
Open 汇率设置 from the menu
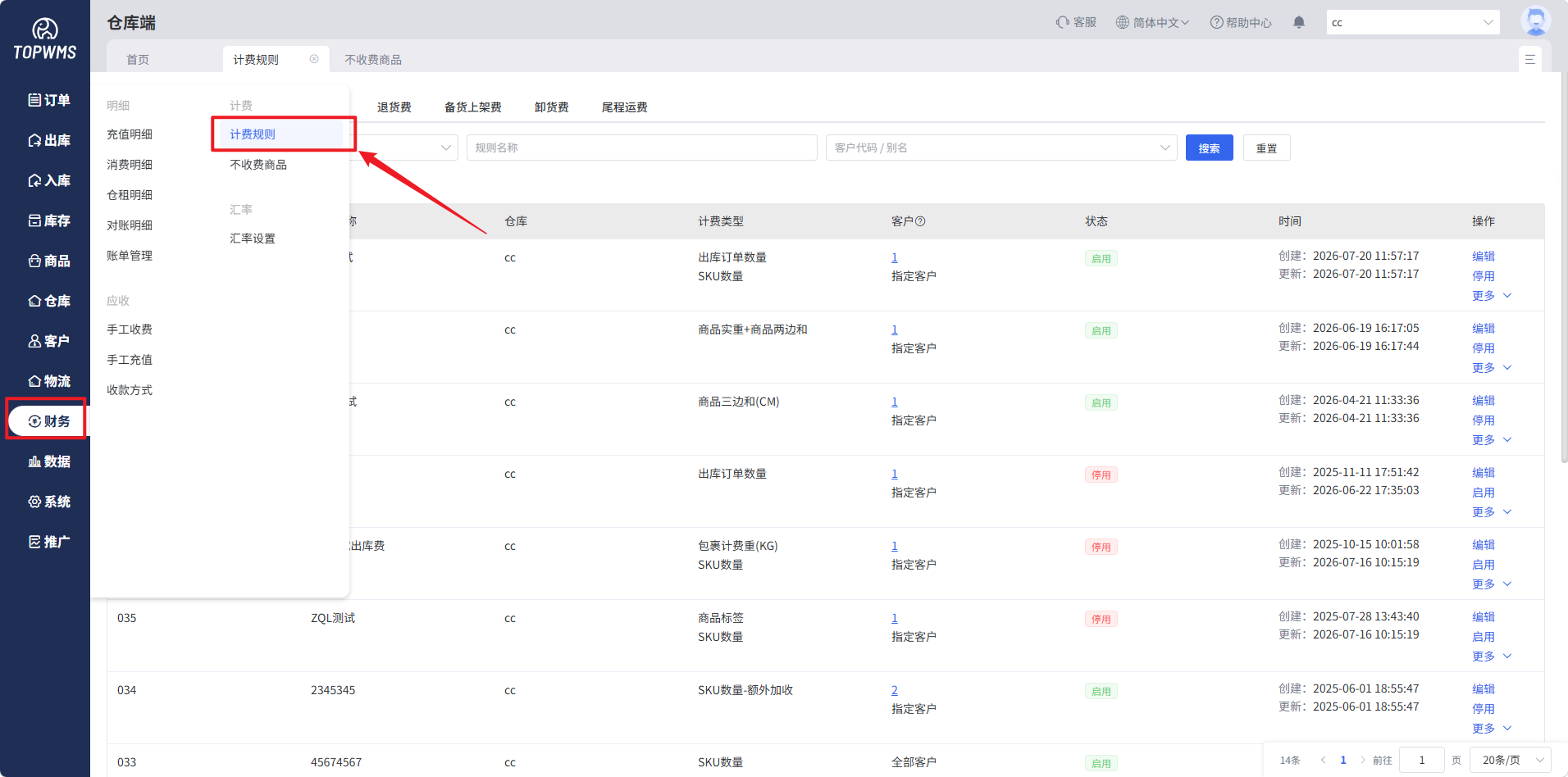[253, 239]
